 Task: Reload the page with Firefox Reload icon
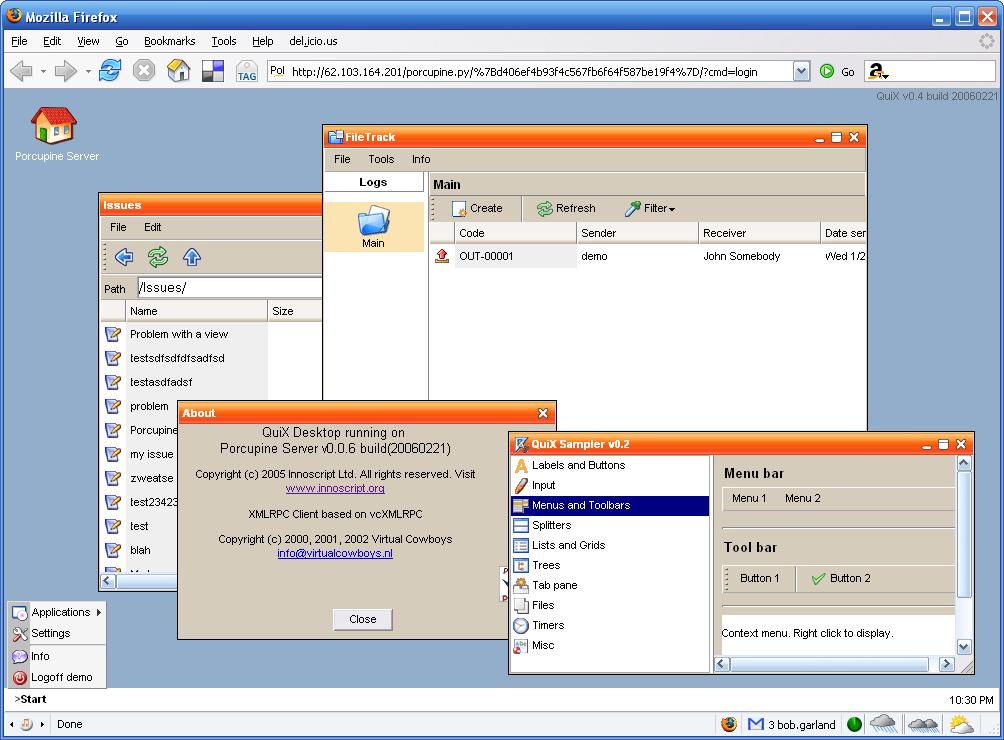click(110, 70)
